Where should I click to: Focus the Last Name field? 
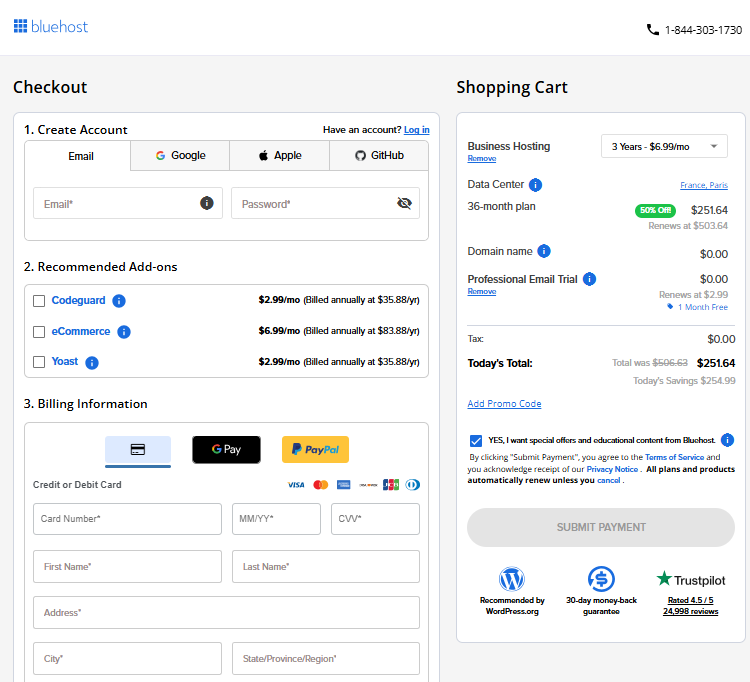click(326, 567)
